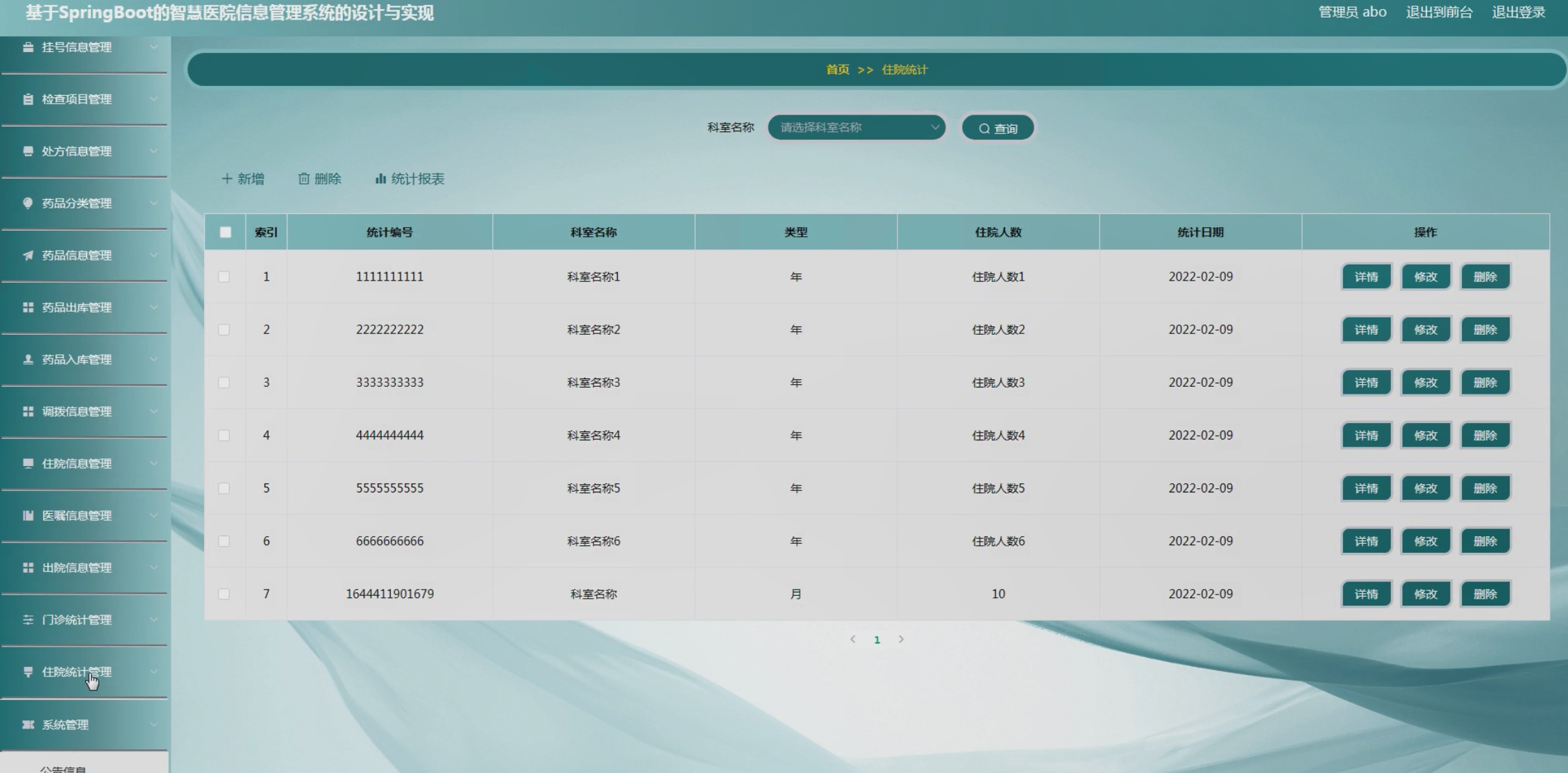Expand the 系统管理 menu chevron
The image size is (1568, 773).
coord(154,724)
